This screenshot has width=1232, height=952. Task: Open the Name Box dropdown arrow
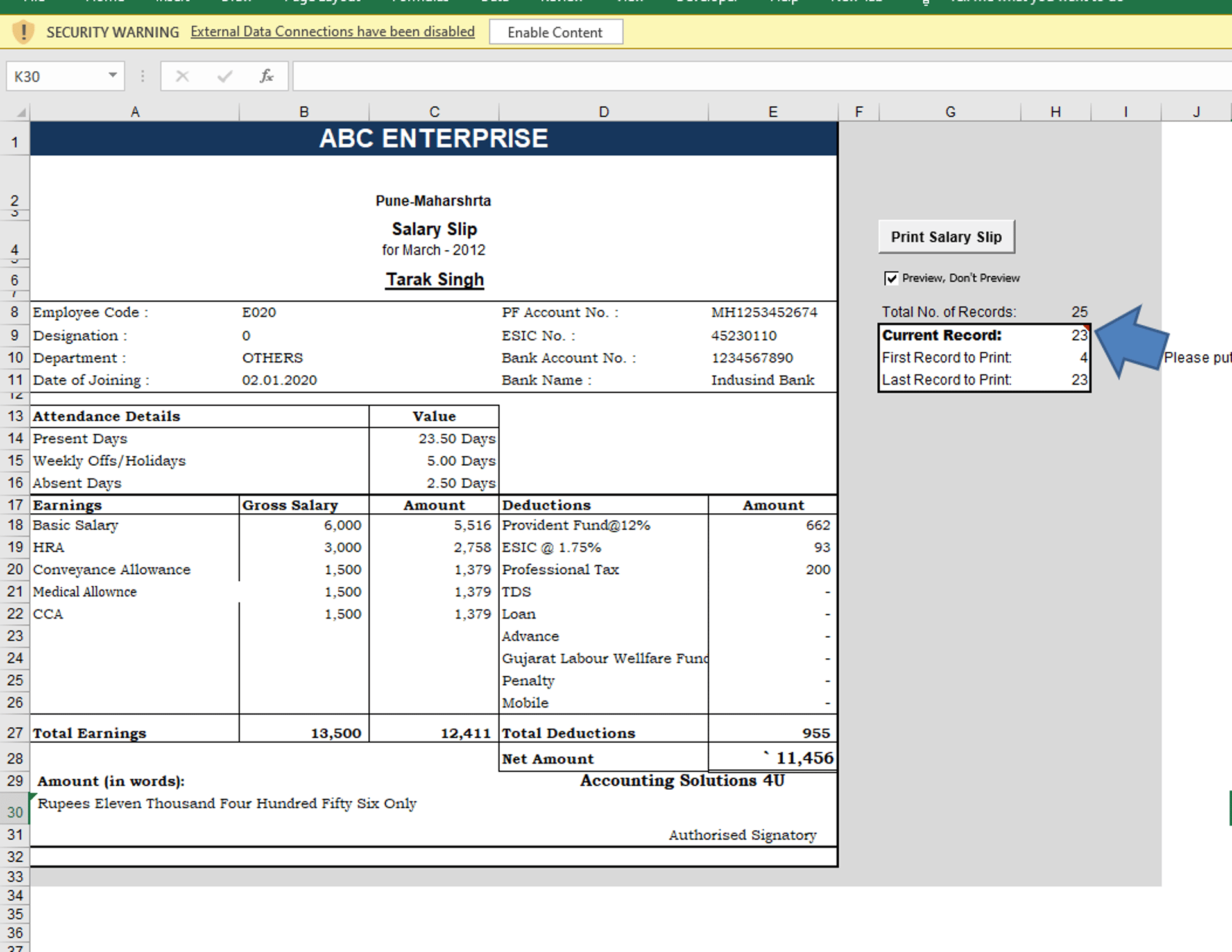(113, 76)
